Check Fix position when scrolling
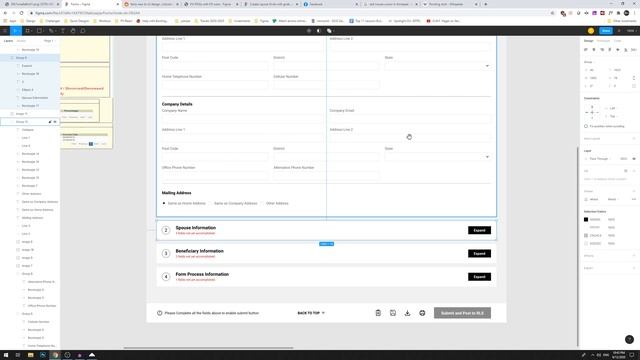This screenshot has width=640, height=360. click(586, 126)
